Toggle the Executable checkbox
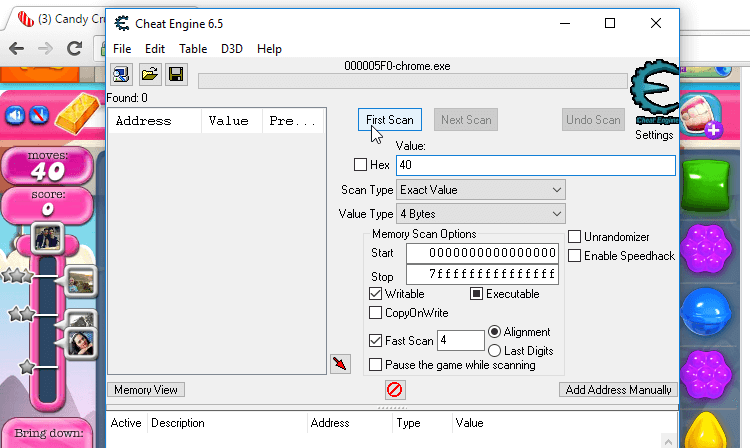 (476, 294)
